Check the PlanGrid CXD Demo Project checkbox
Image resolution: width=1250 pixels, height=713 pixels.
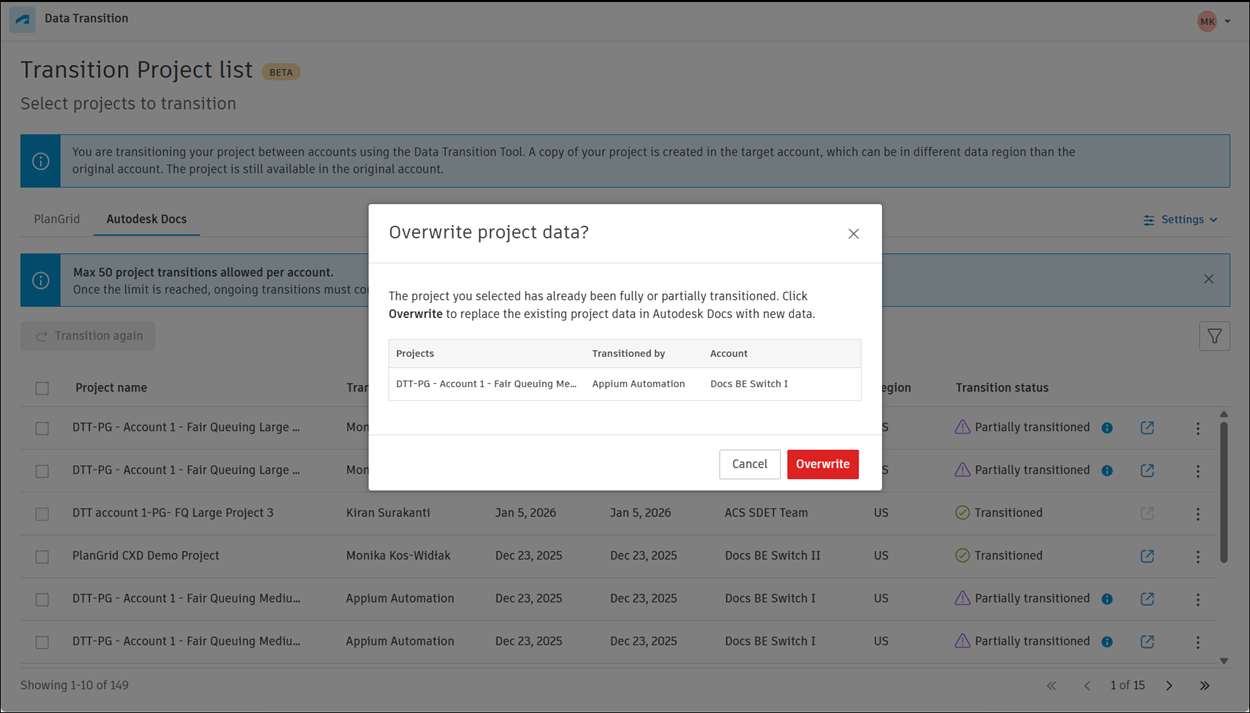[x=42, y=557]
